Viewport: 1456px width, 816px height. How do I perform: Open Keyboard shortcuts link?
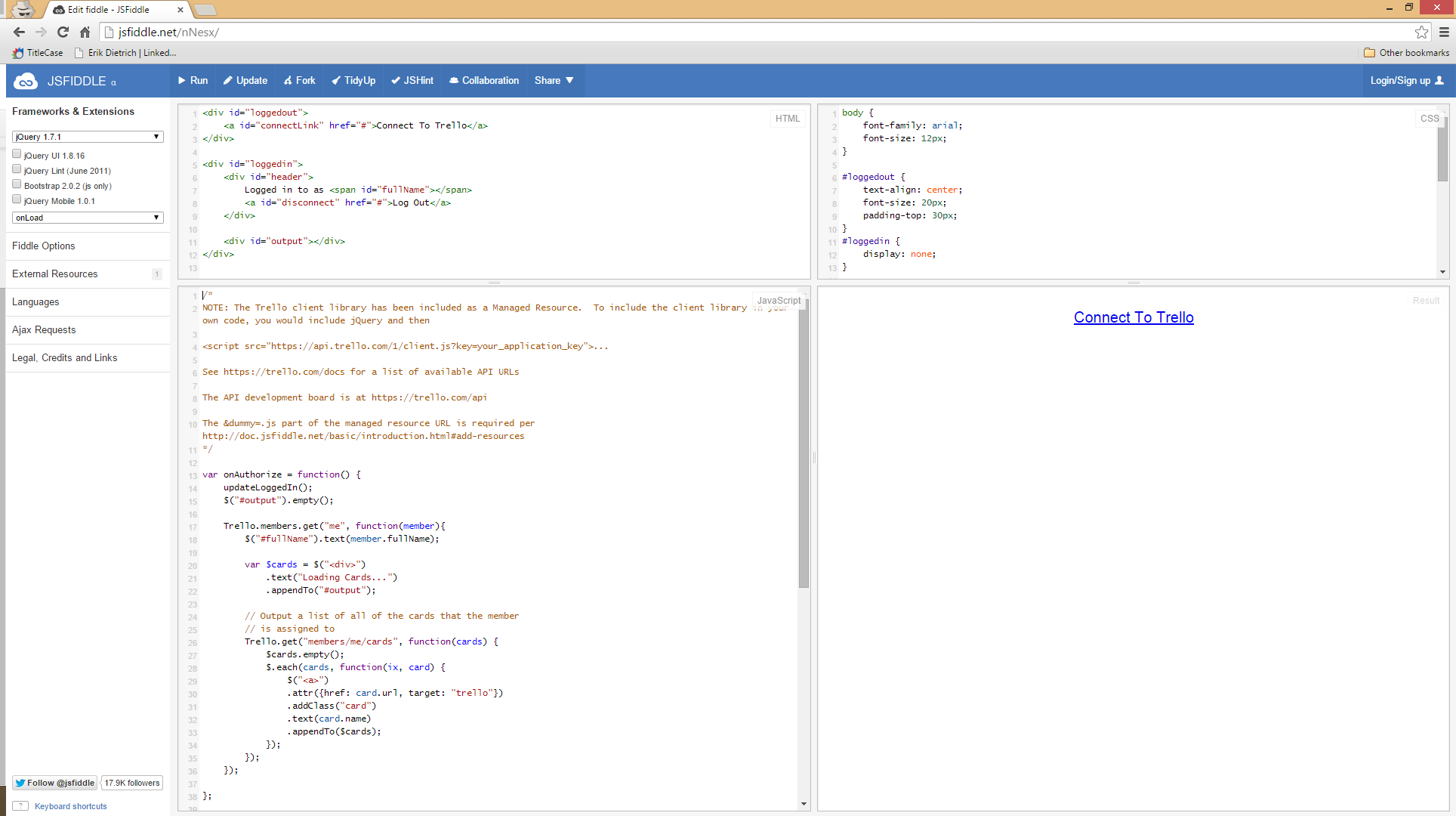point(71,806)
